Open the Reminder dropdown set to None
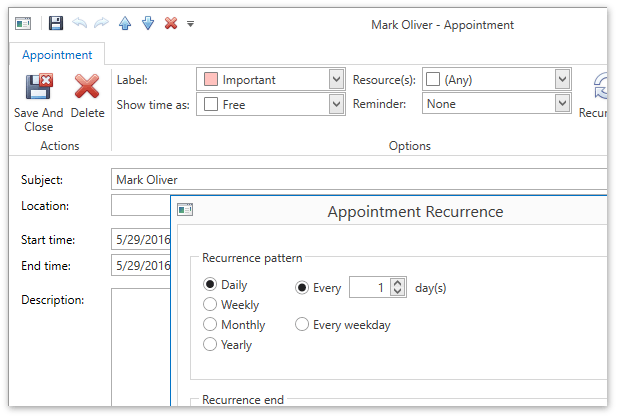This screenshot has width=619, height=419. 562,104
